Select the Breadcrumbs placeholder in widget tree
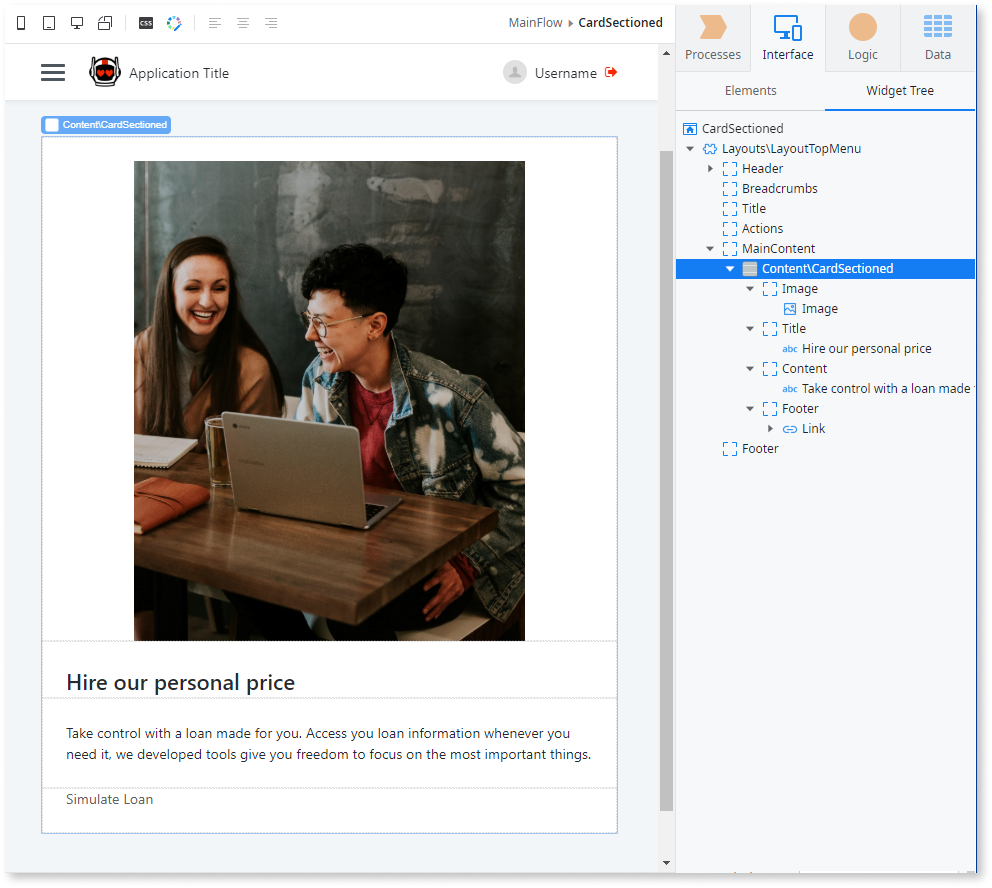Screen dimensions: 992x888 [x=779, y=189]
